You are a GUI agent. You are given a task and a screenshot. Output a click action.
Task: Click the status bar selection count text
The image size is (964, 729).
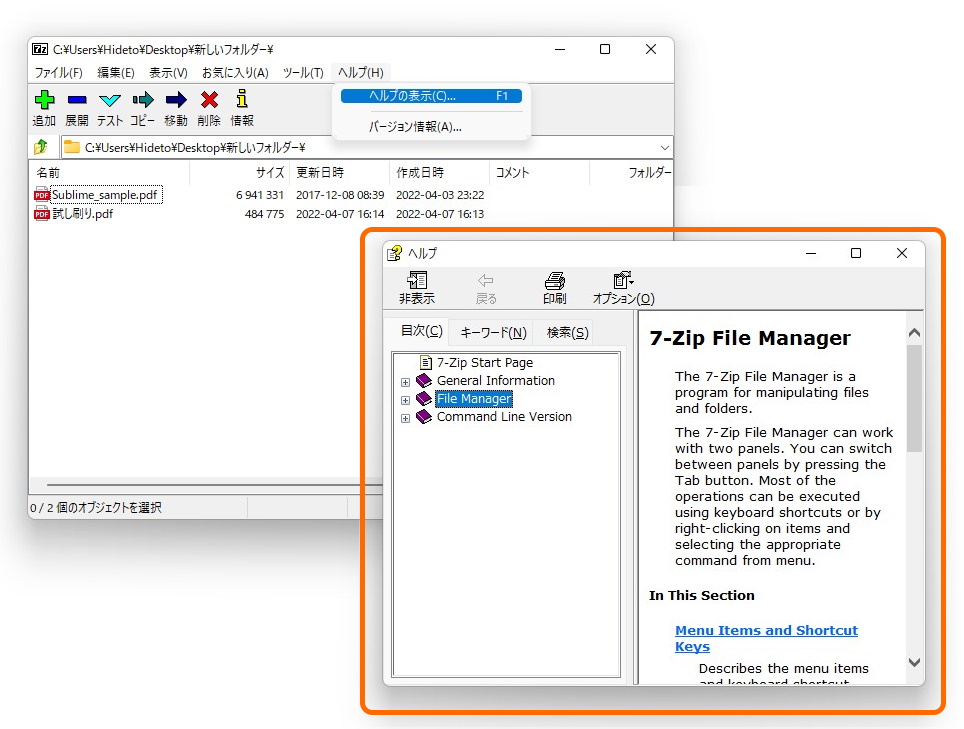click(95, 508)
